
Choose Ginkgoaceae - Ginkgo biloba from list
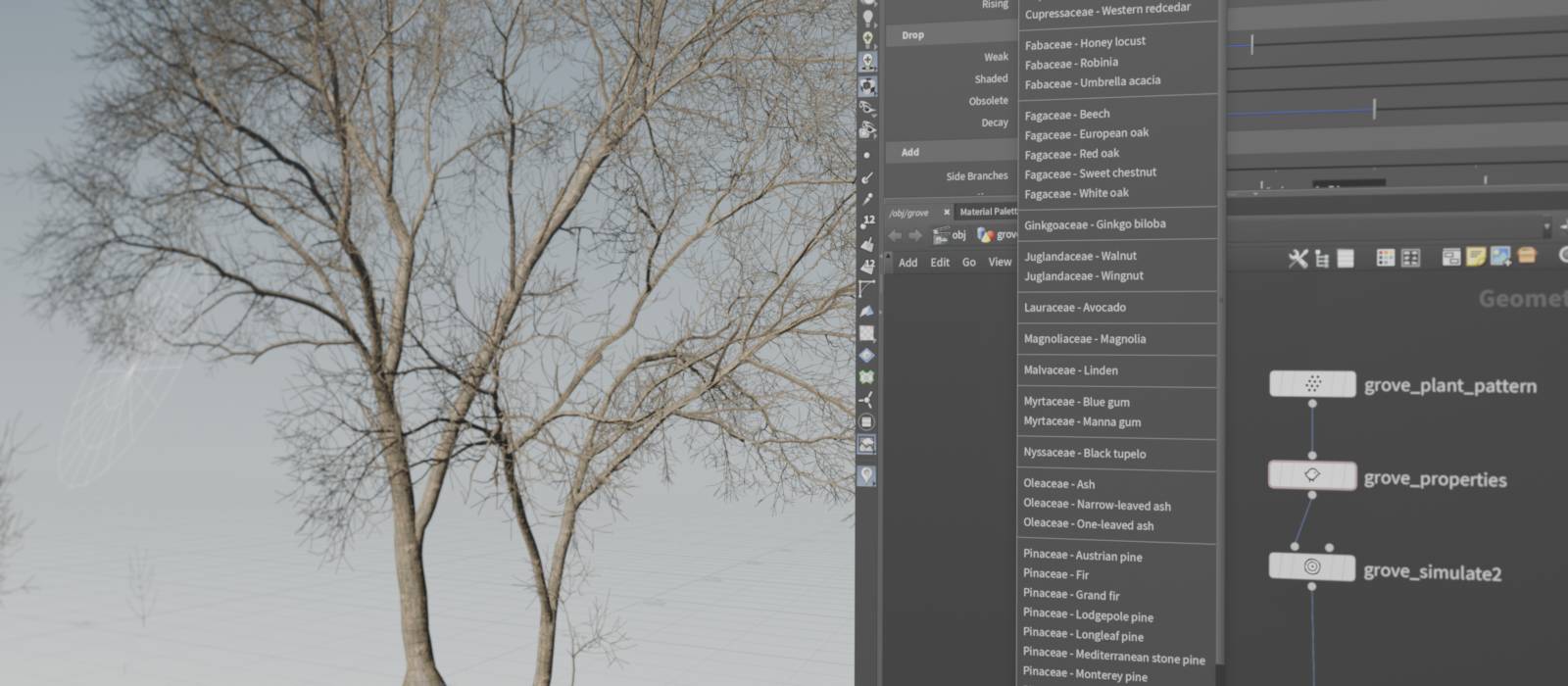[x=1095, y=224]
